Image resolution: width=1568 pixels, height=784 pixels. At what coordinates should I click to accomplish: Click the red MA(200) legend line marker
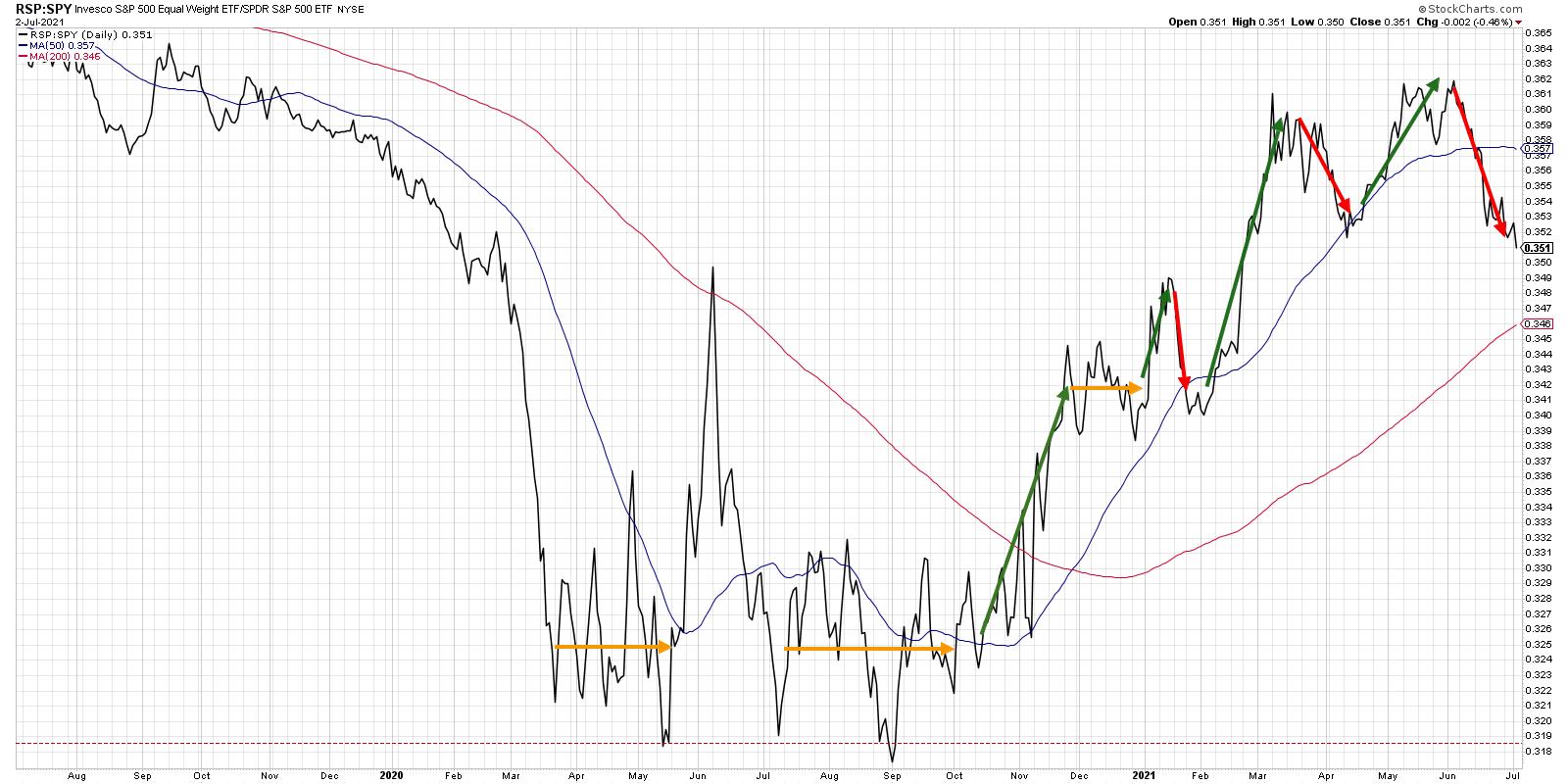click(x=23, y=57)
